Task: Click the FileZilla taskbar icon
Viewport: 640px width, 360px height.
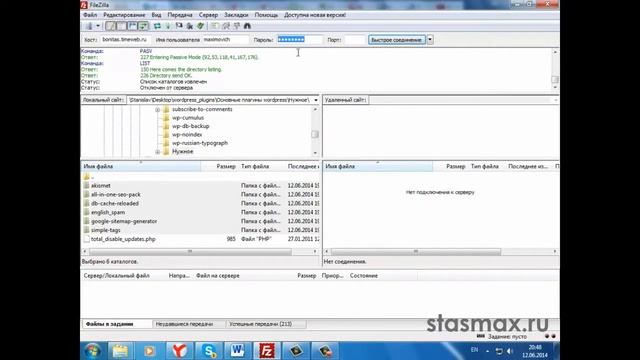Action: click(x=267, y=351)
